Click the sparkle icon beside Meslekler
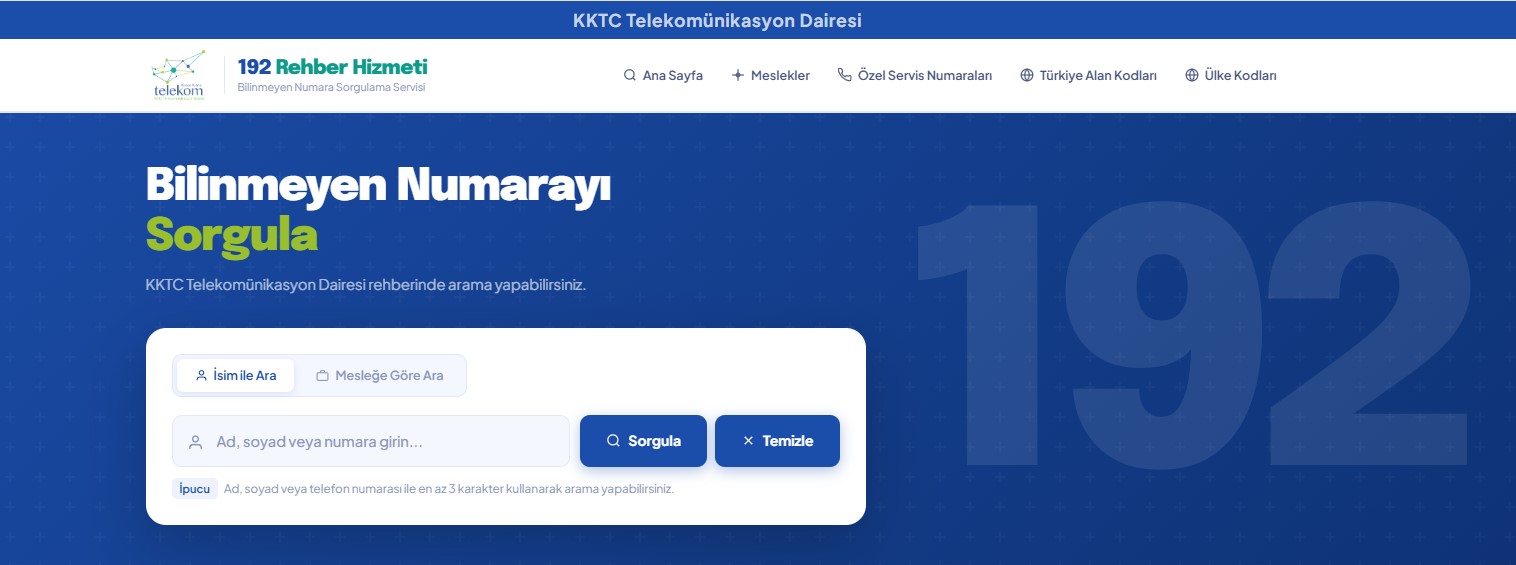Screen dimensions: 1516x565 pyautogui.click(x=738, y=75)
